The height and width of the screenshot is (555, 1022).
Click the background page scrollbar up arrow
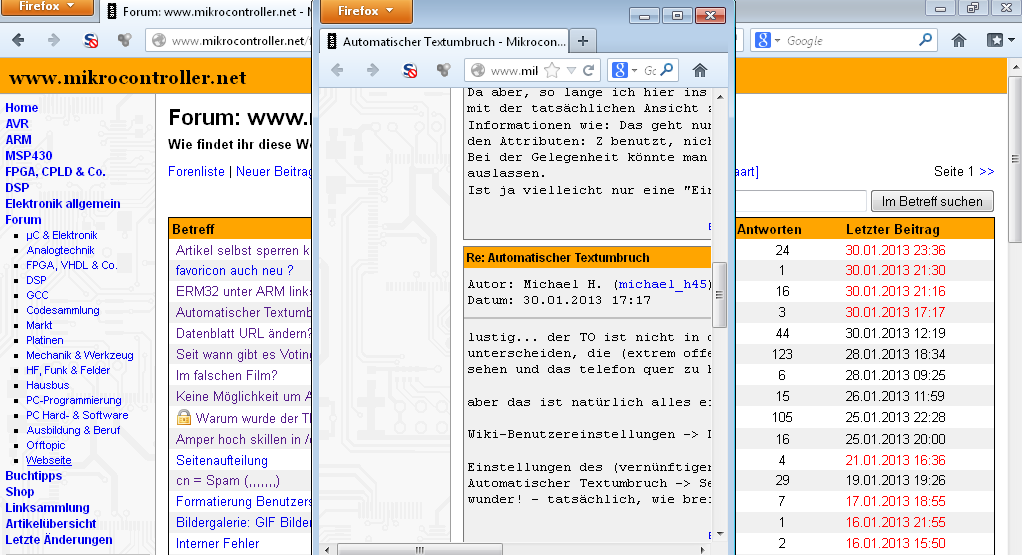pos(1015,66)
